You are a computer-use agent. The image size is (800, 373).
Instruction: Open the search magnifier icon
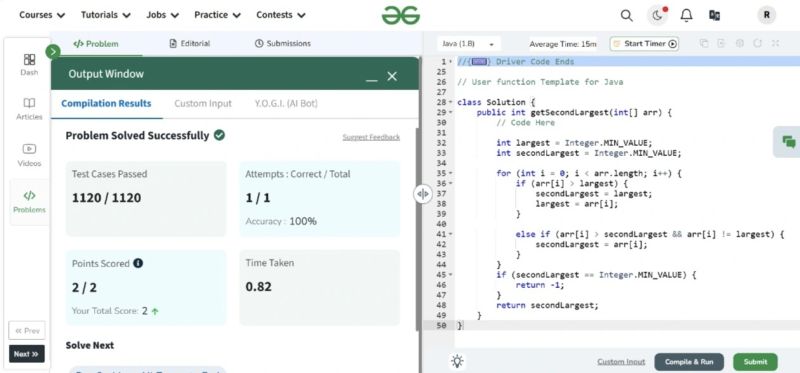coord(627,15)
